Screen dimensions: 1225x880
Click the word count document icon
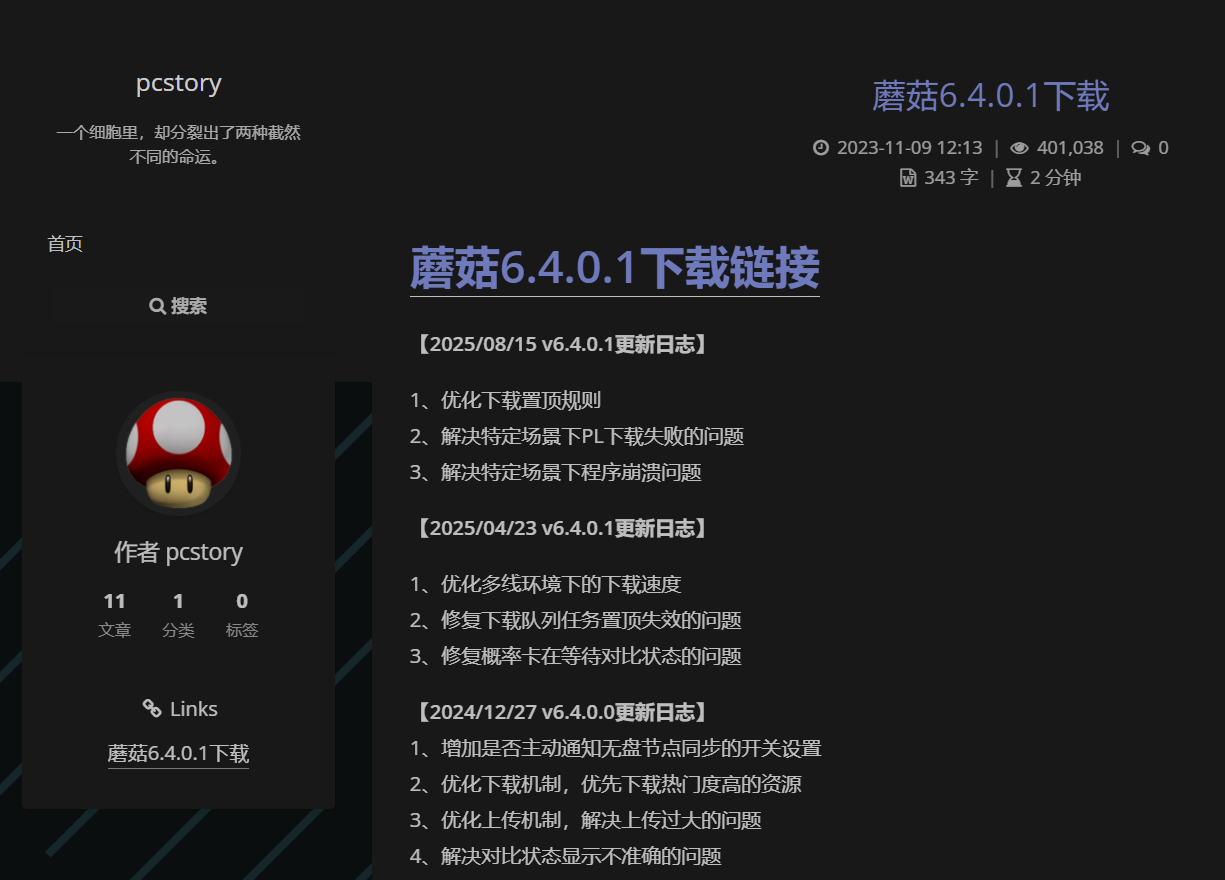908,178
